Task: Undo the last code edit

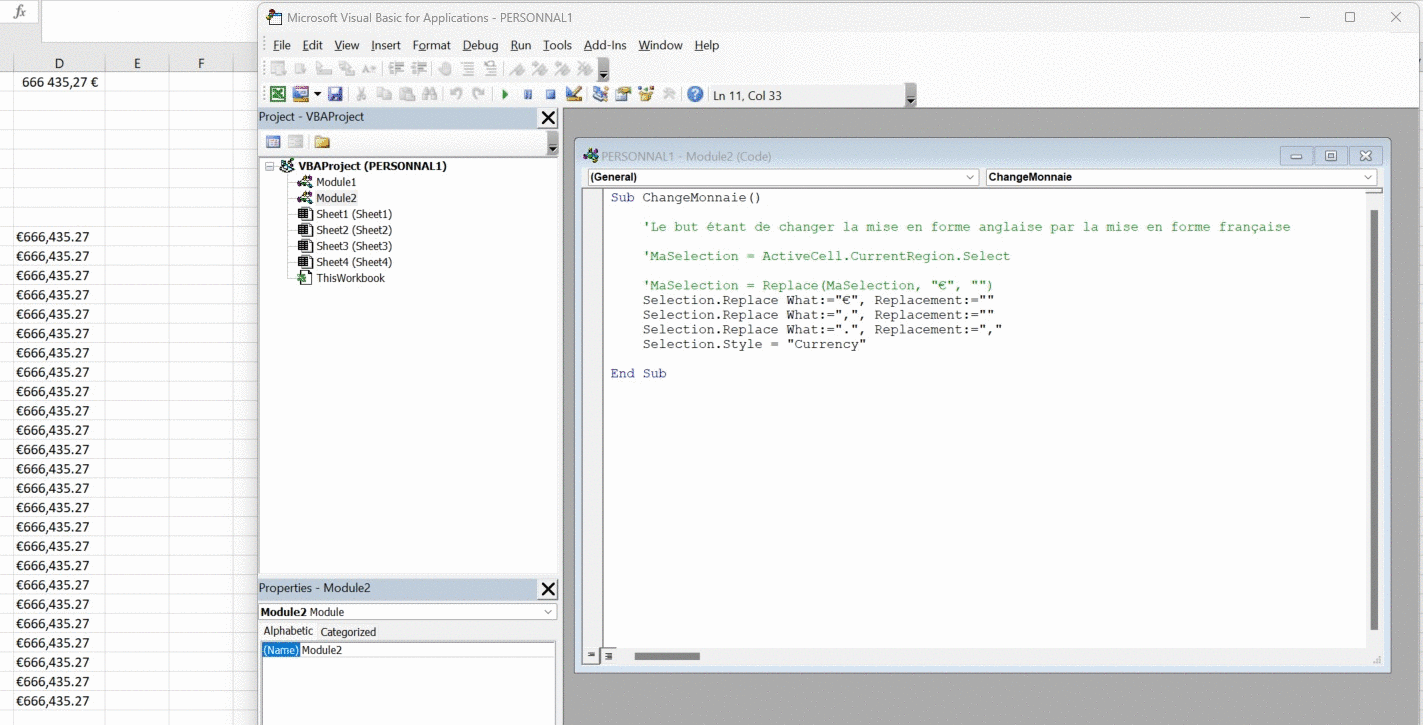Action: click(x=457, y=93)
